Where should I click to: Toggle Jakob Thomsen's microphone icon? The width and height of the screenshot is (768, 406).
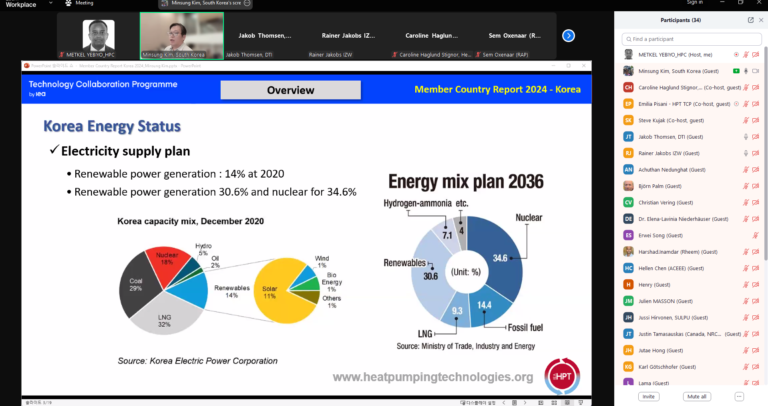[x=746, y=137]
